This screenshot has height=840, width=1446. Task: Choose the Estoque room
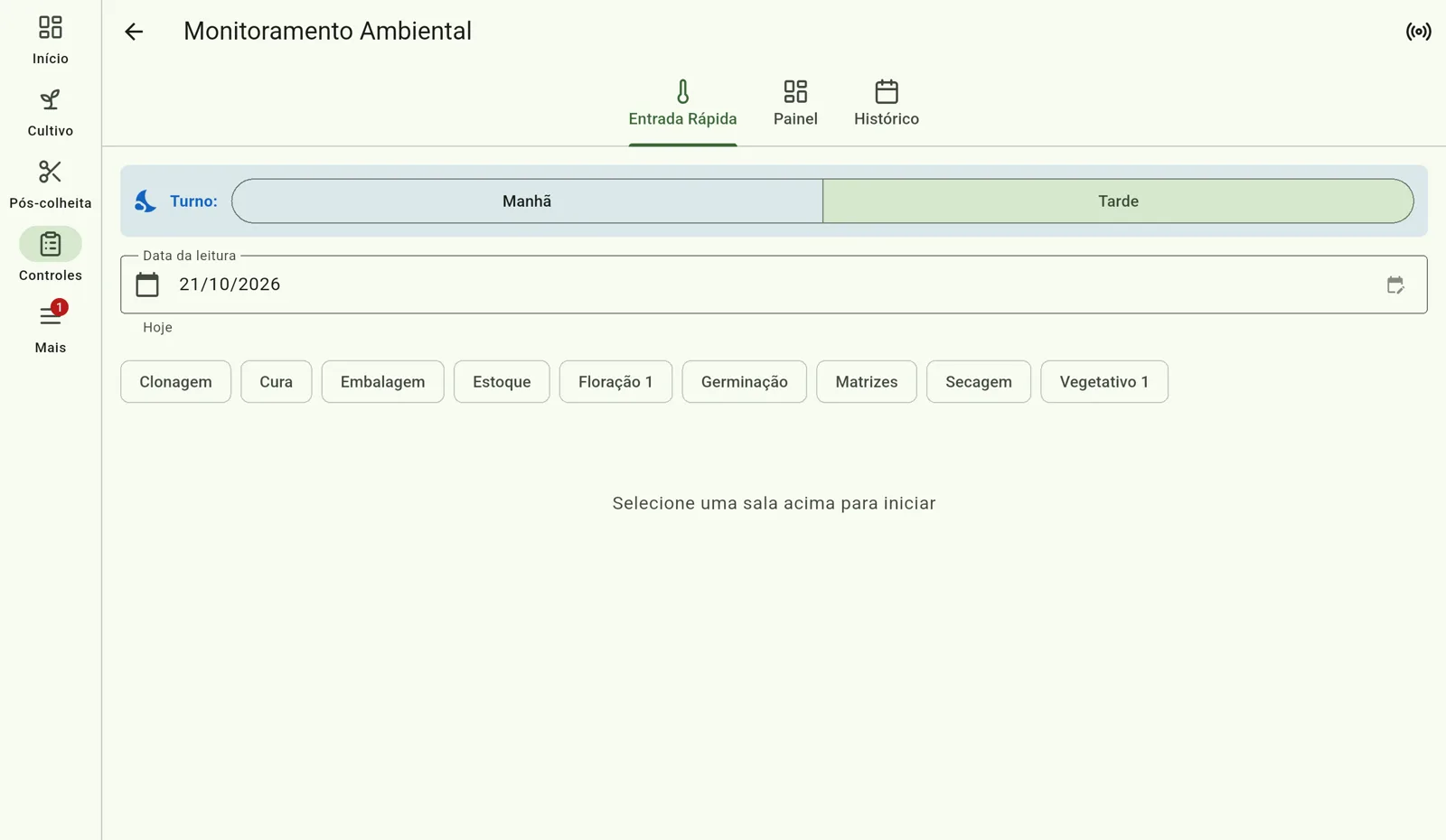[502, 382]
